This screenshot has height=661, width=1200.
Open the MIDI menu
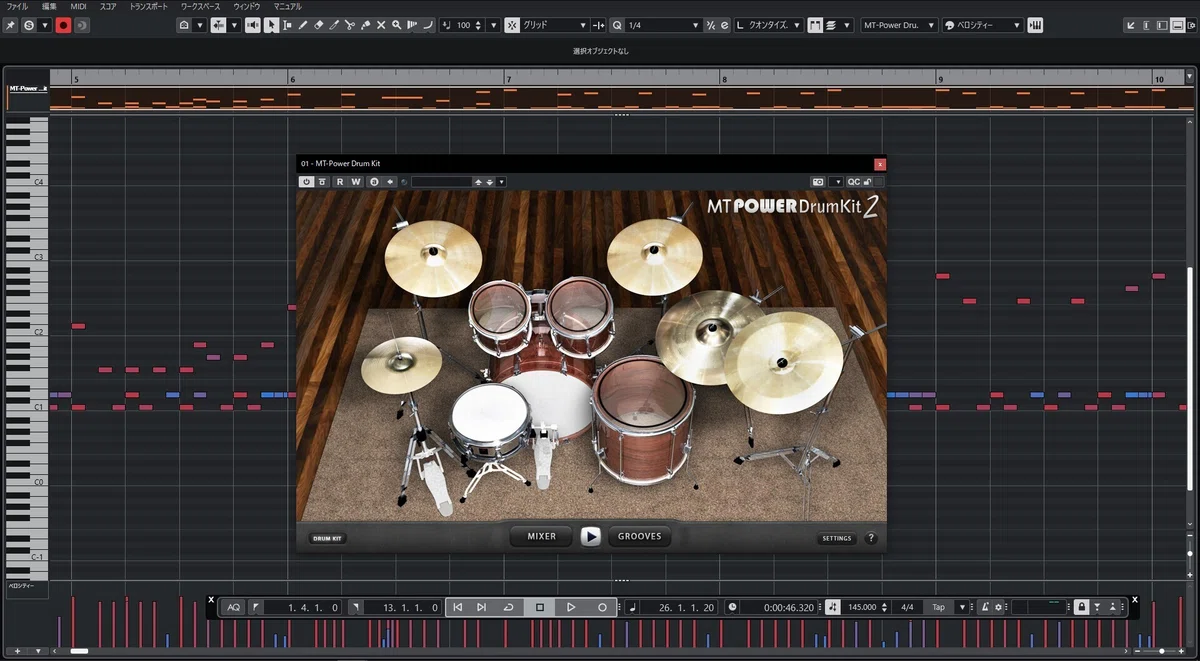click(78, 6)
